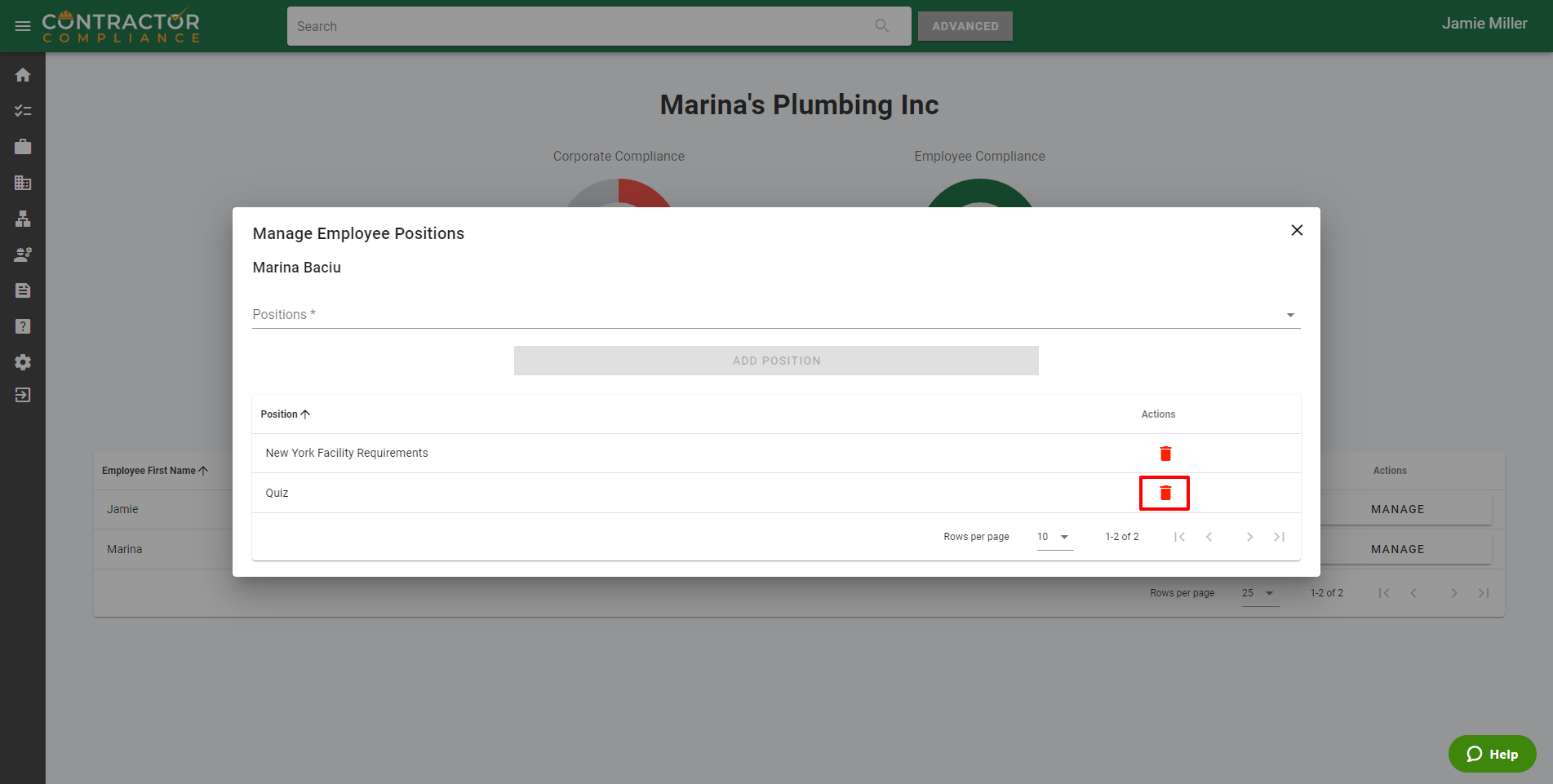This screenshot has width=1553, height=784.
Task: Delete New York Facility Requirements position
Action: (1165, 454)
